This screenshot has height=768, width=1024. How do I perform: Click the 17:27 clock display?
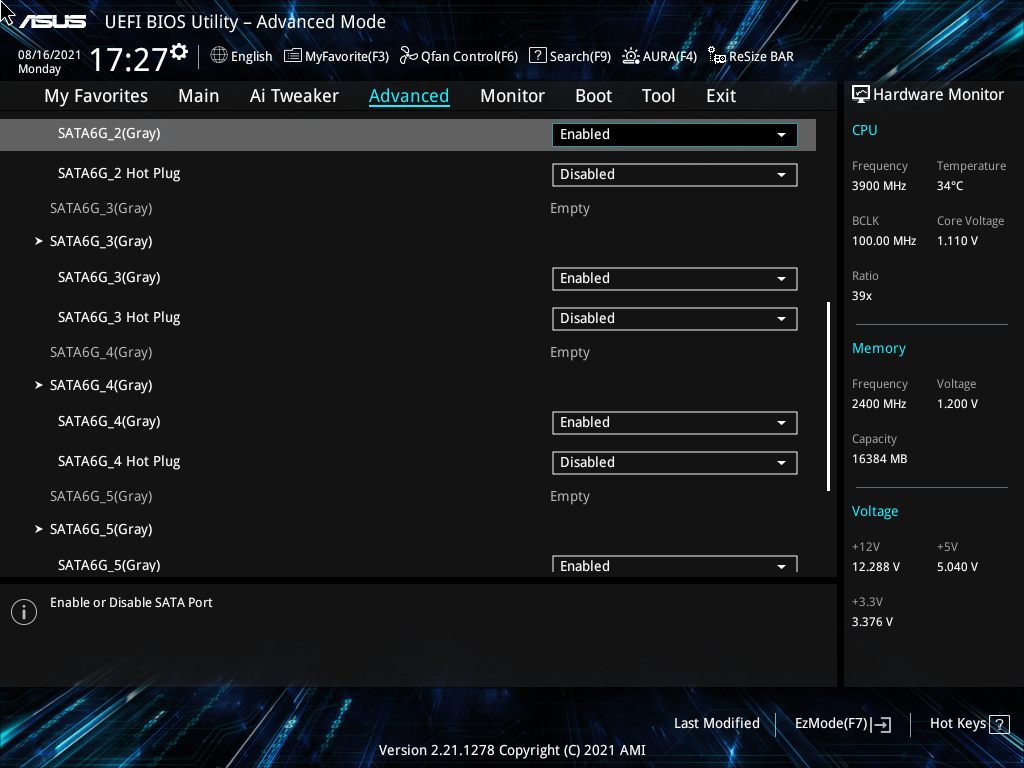[129, 59]
